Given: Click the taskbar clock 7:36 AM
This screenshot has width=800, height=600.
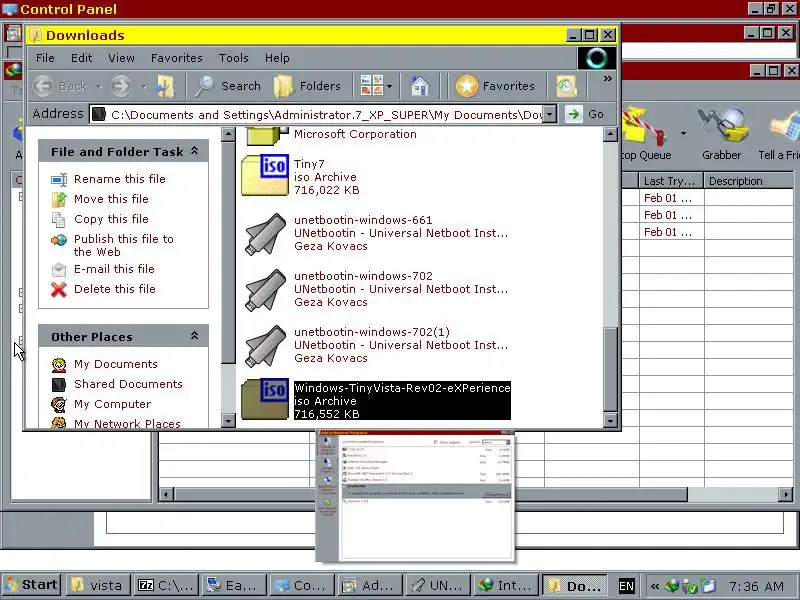Looking at the screenshot, I should 756,586.
